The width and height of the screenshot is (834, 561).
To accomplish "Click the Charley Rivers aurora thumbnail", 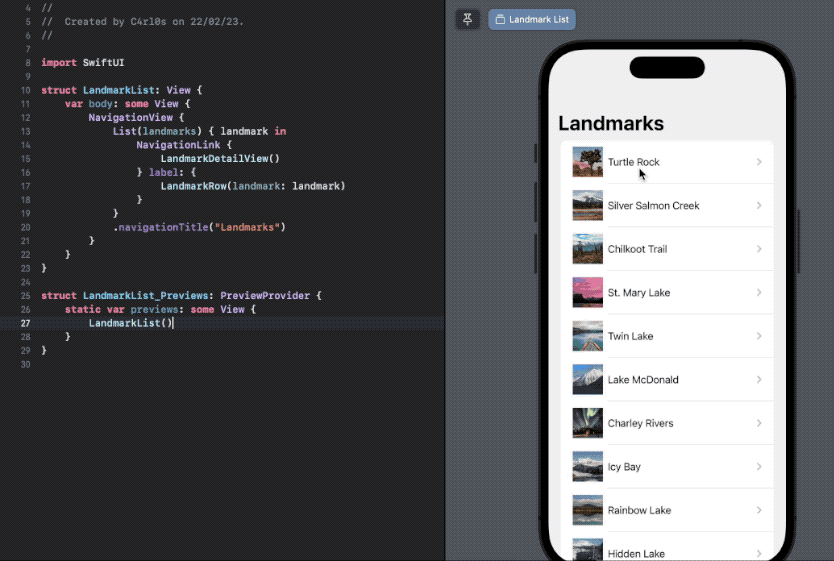I will coord(588,424).
